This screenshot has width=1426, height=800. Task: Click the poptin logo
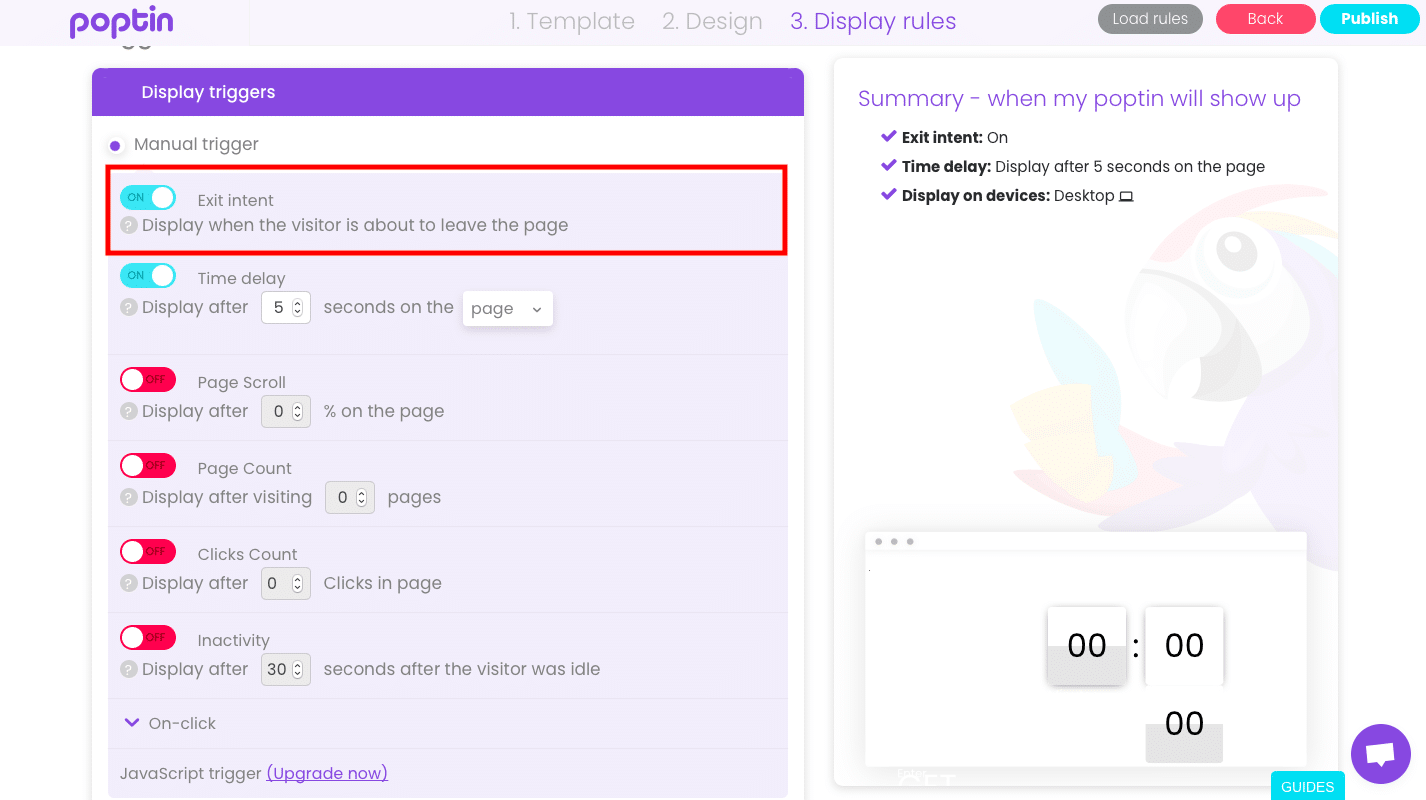pos(121,22)
